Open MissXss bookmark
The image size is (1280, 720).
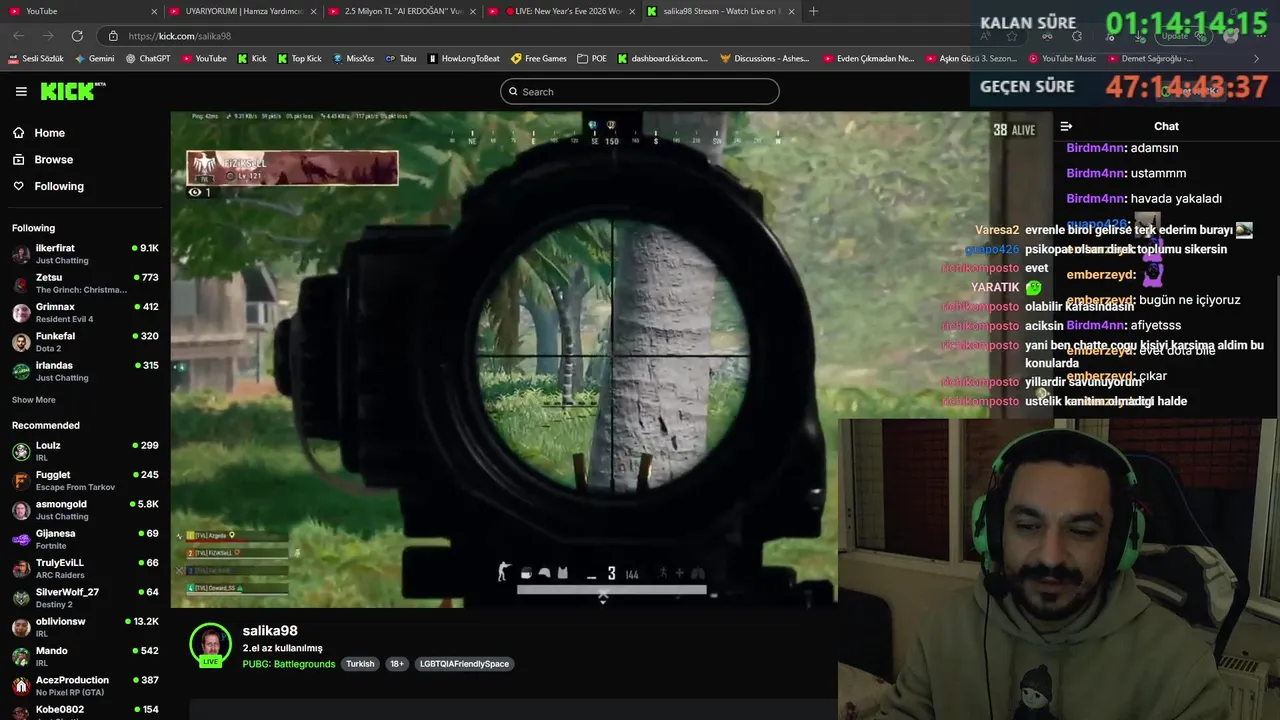[x=353, y=59]
